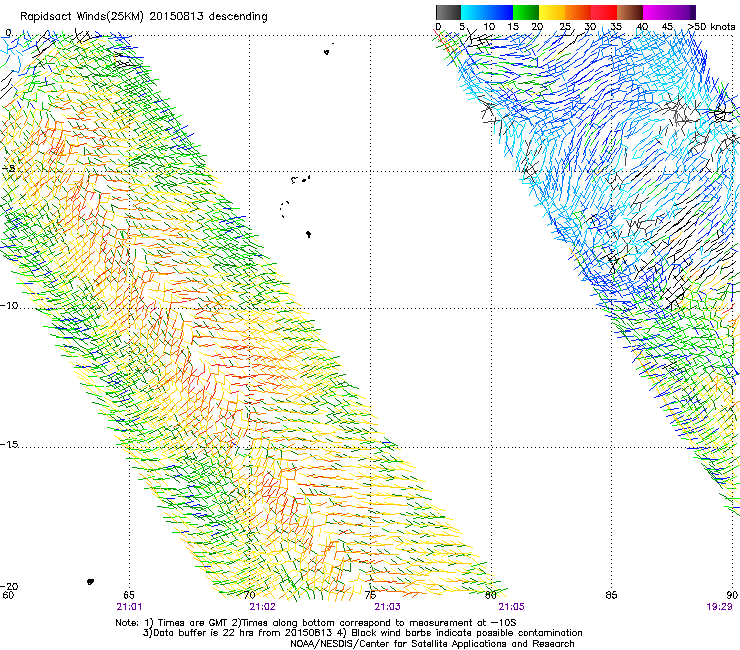Click the longitude label '75'
The width and height of the screenshot is (740, 650).
pyautogui.click(x=370, y=595)
